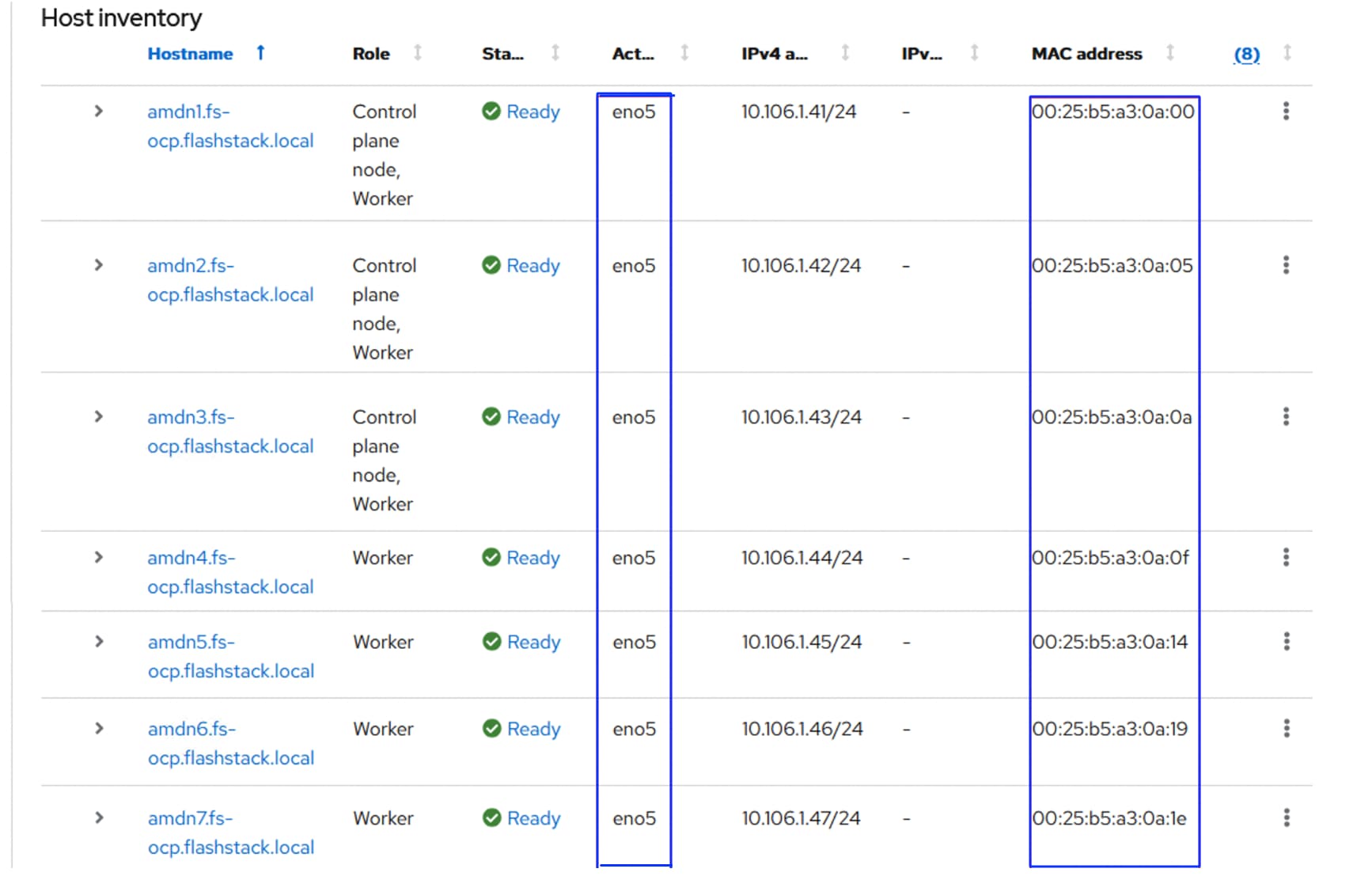Sort by the IPv4 address column

845,53
